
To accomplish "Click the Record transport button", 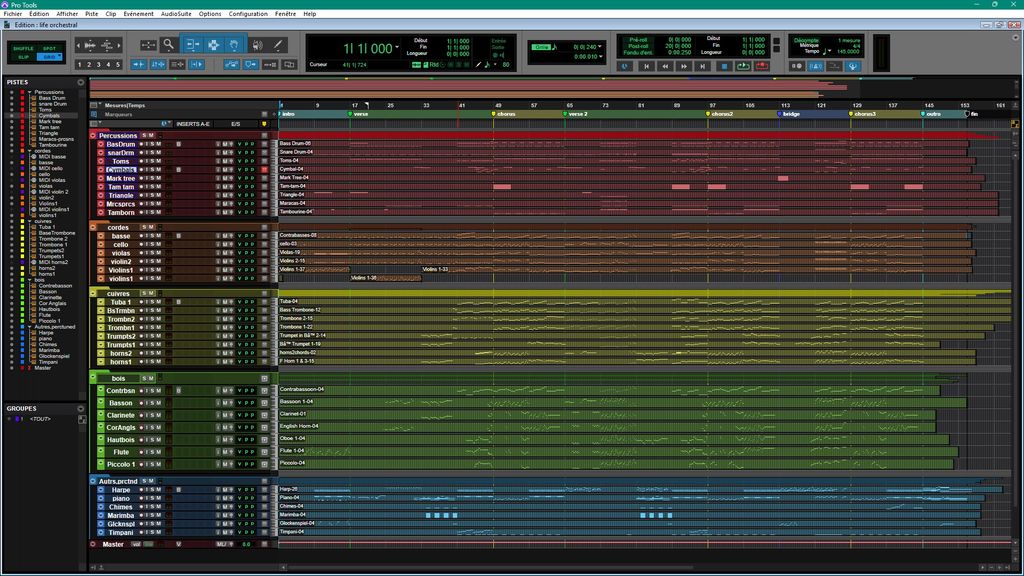I will (x=763, y=66).
